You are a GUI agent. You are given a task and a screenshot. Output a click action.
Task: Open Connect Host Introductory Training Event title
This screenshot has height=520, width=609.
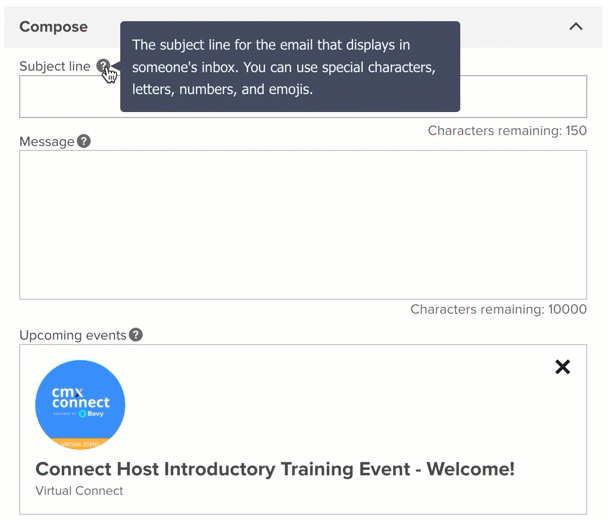[x=275, y=469]
